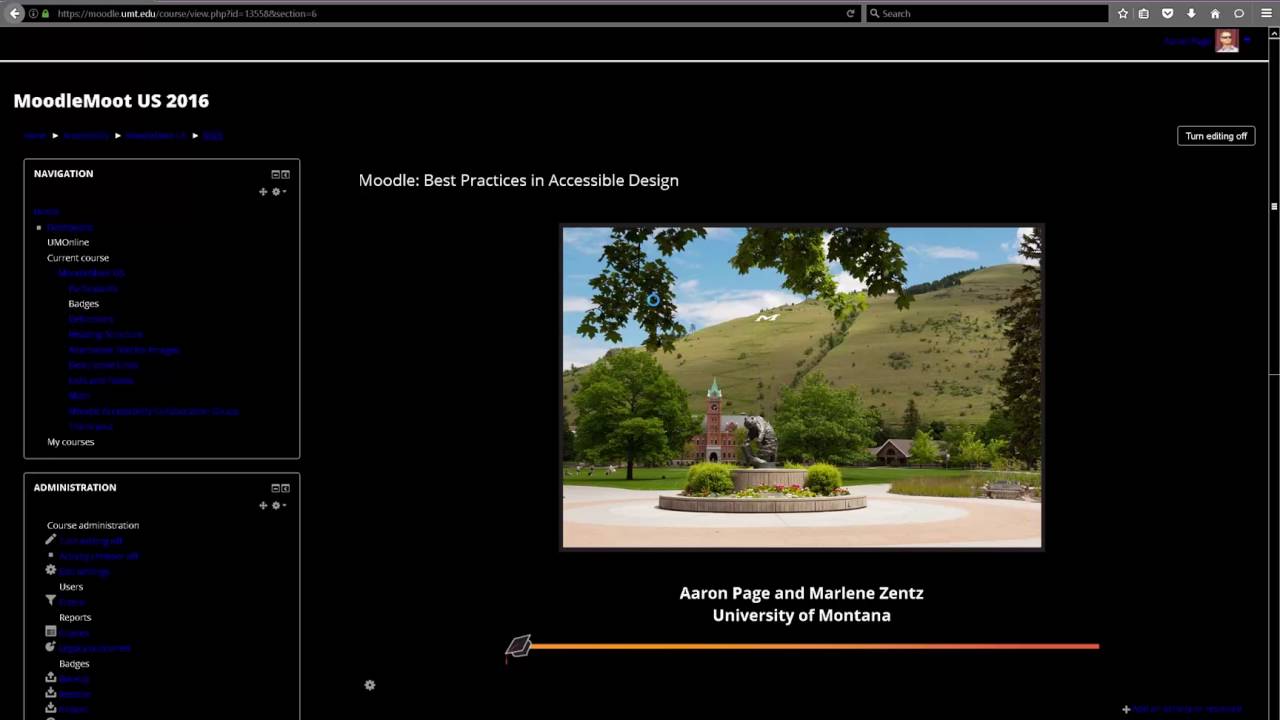The height and width of the screenshot is (720, 1280).
Task: Show site information from the info icon
Action: coord(33,13)
